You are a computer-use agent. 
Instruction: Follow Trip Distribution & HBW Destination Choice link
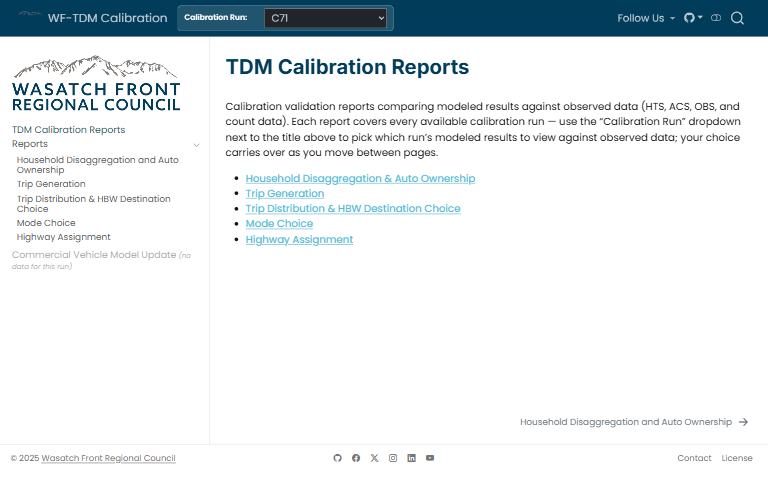(x=353, y=209)
